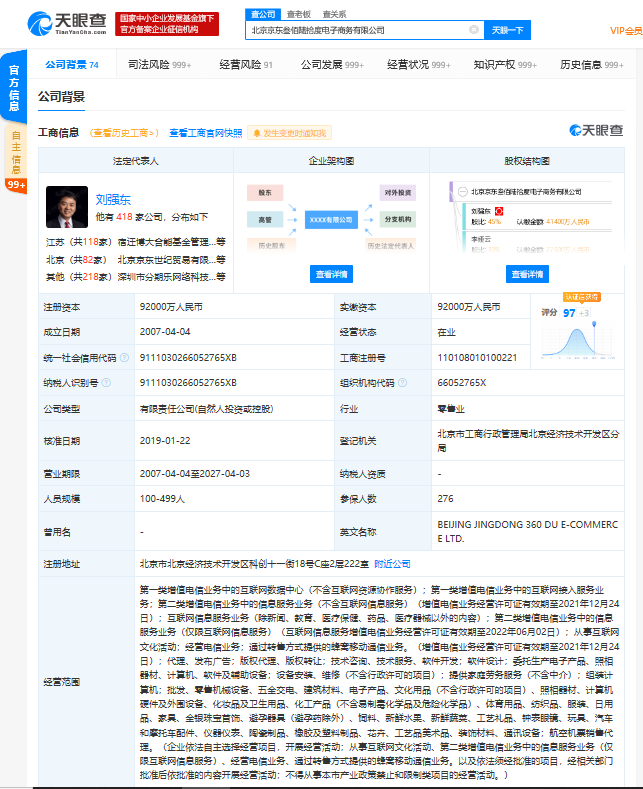Click the legal representative photo
643x789 pixels.
click(67, 207)
